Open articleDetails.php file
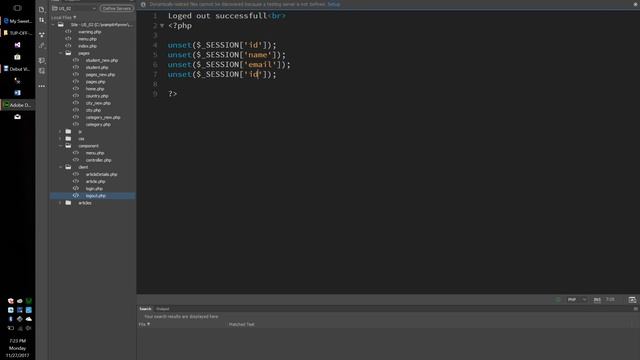640x360 pixels. click(101, 174)
